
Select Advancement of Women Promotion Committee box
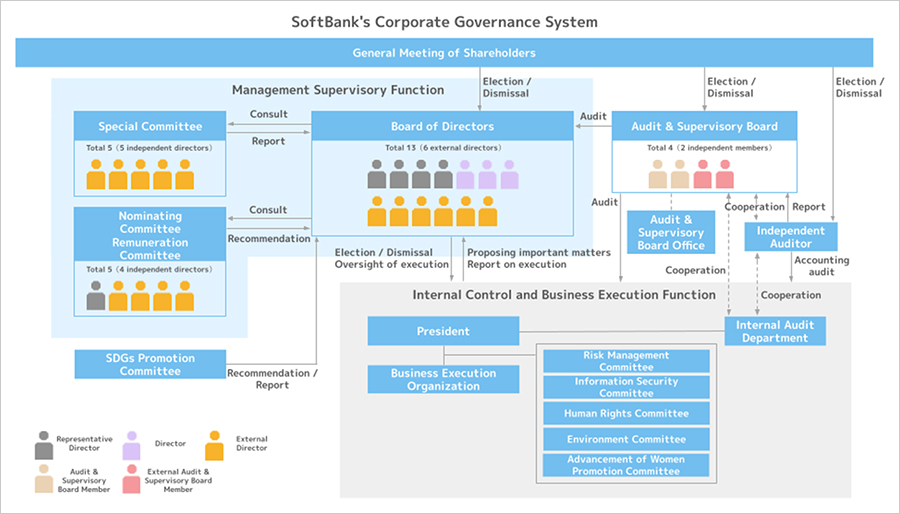click(626, 465)
